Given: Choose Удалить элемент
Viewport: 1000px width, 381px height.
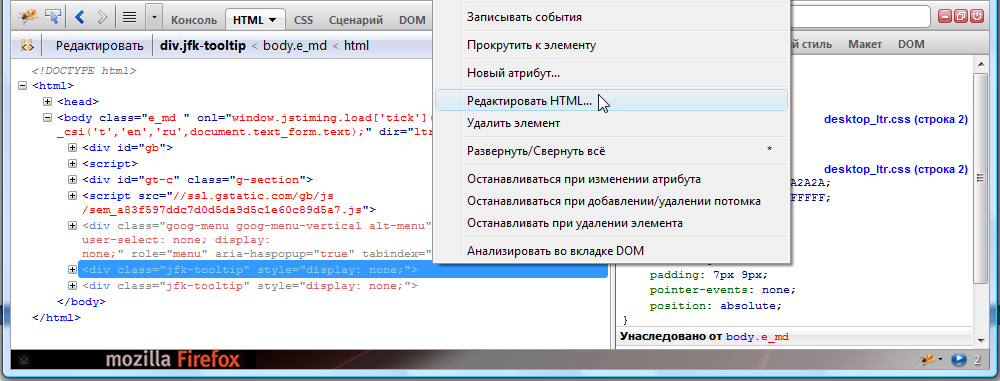Looking at the screenshot, I should (612, 123).
